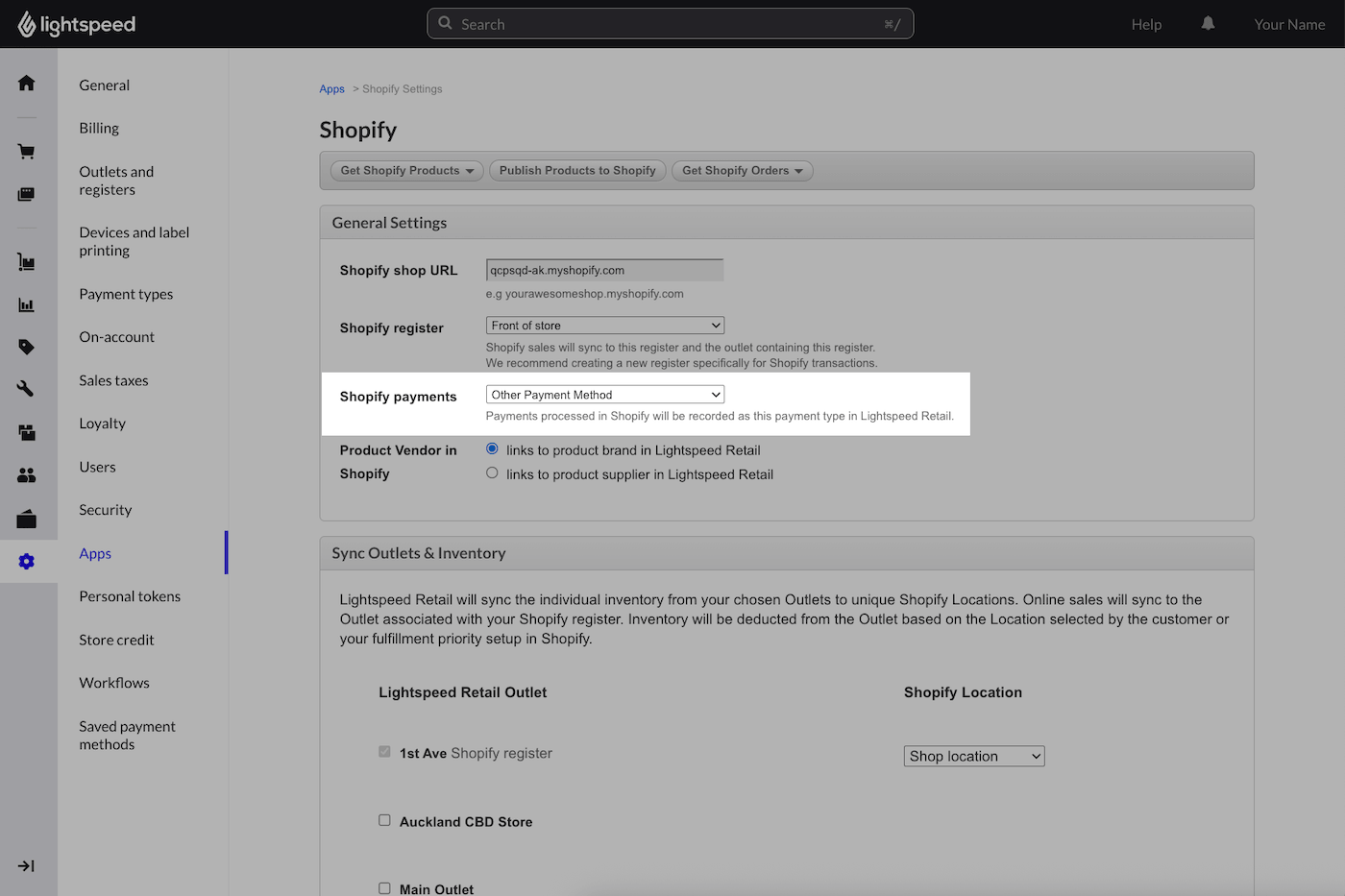Open the price tag Catalog icon
Screen dimensions: 1345x896
(27, 347)
